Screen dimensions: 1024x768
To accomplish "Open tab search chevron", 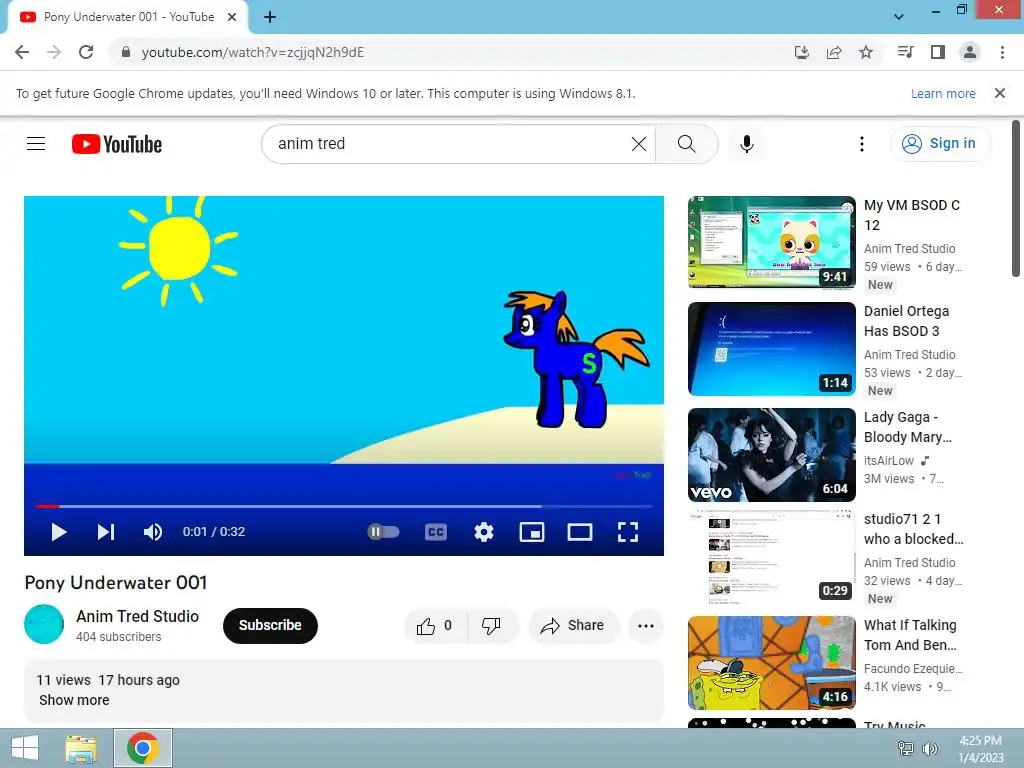I will pyautogui.click(x=899, y=16).
